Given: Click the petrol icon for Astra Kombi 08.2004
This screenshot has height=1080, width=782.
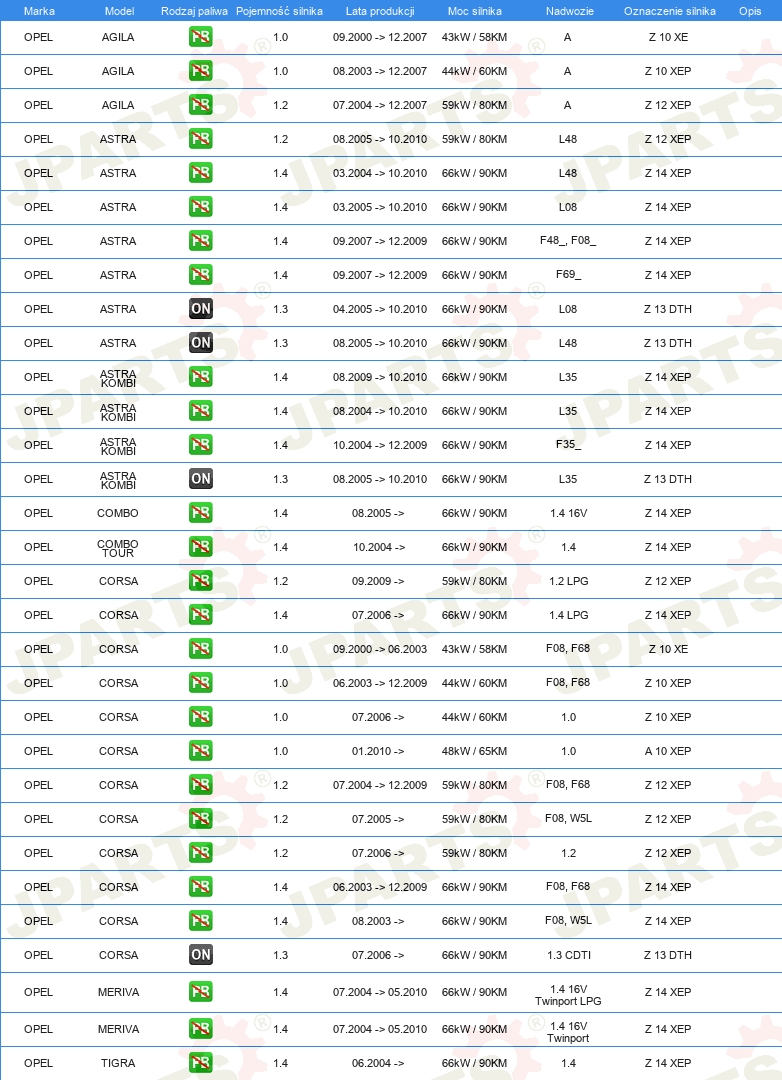Looking at the screenshot, I should click(x=200, y=411).
